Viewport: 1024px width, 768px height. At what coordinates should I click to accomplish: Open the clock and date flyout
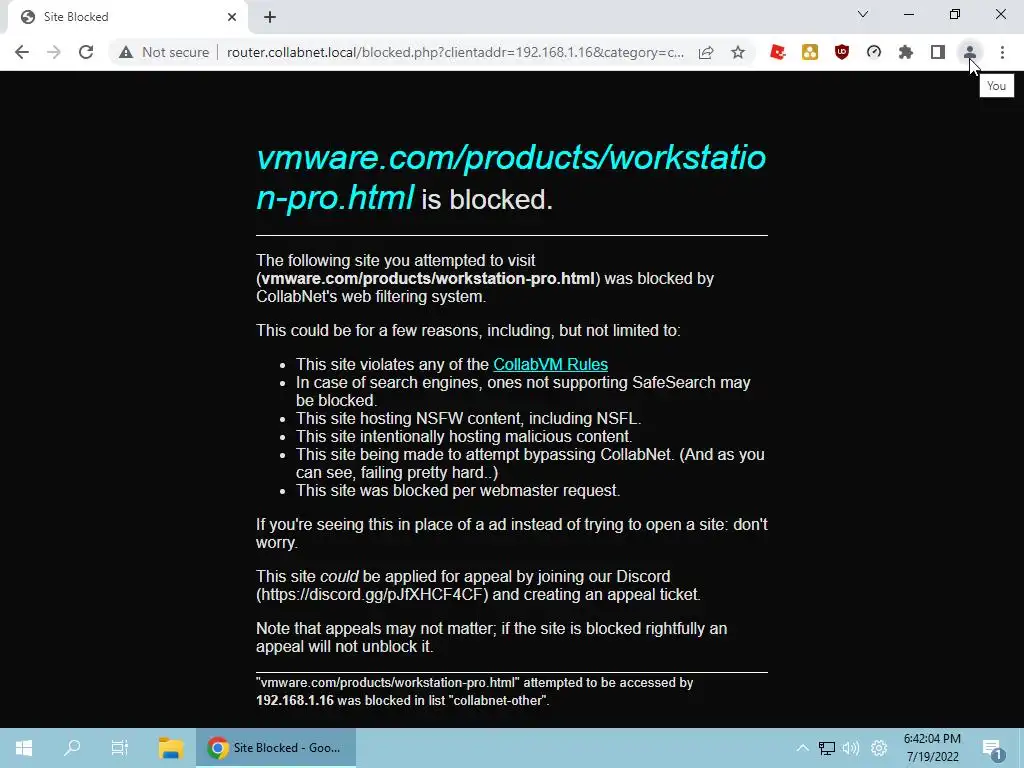click(932, 748)
